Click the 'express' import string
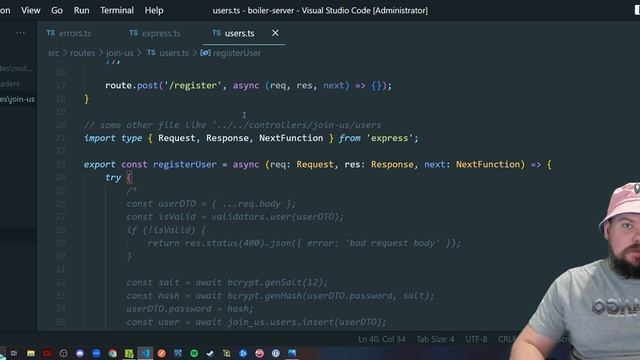Image resolution: width=640 pixels, height=360 pixels. (389, 138)
